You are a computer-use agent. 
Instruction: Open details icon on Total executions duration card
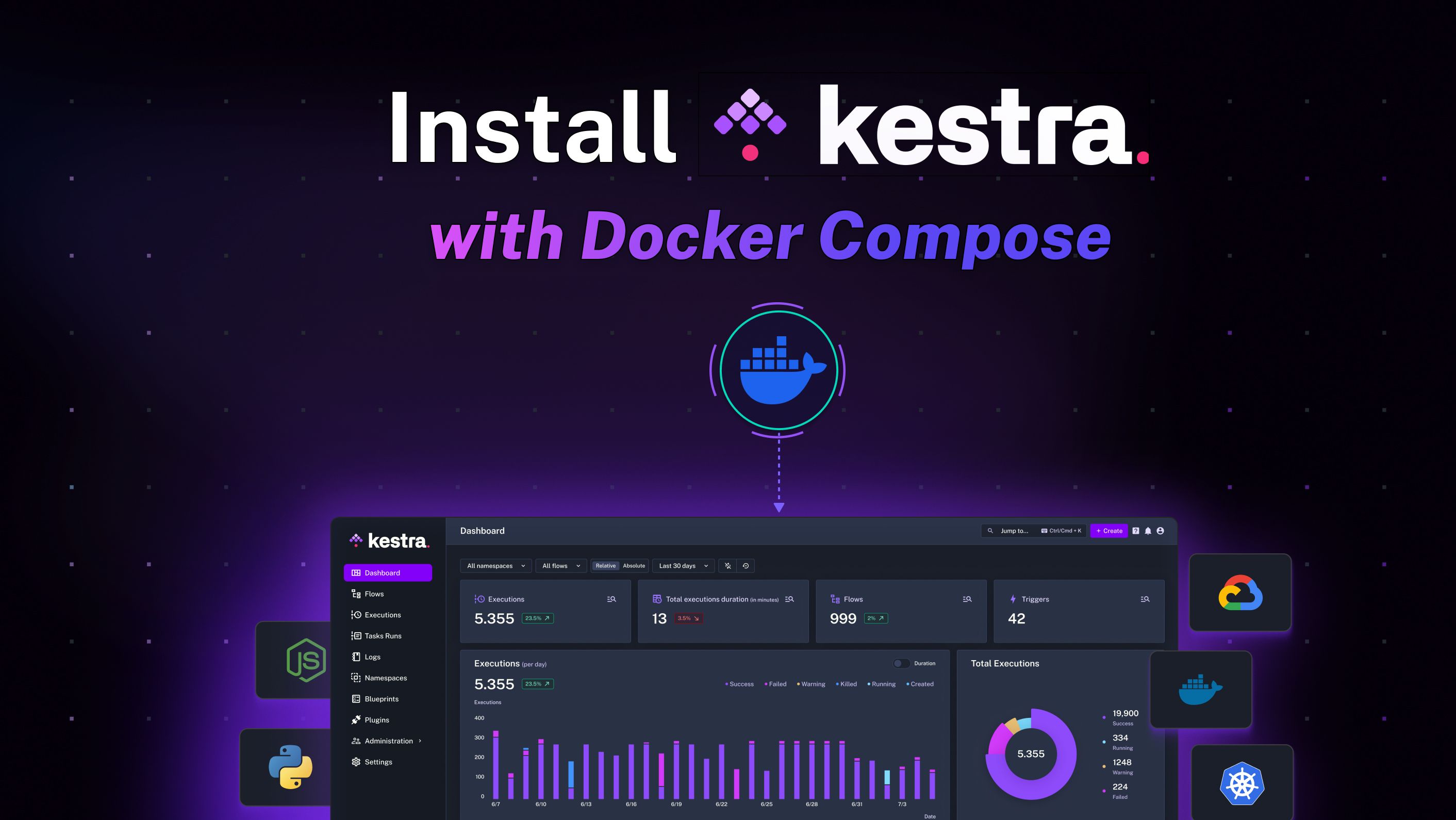pyautogui.click(x=789, y=599)
